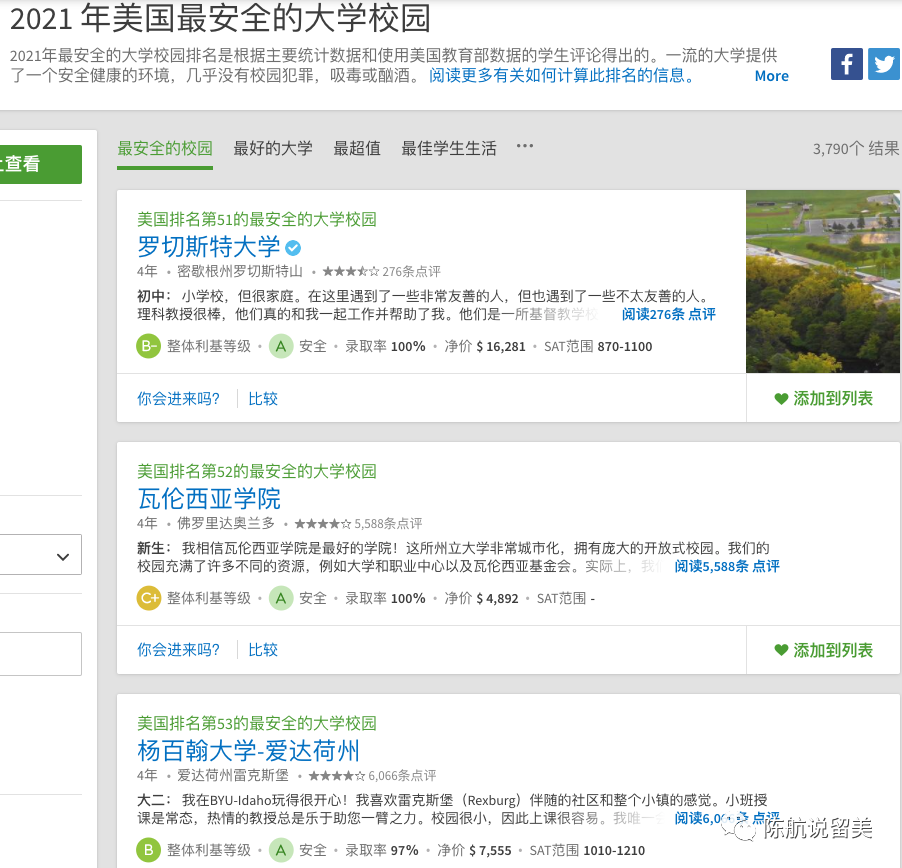This screenshot has width=902, height=868.
Task: Click 佛罗里达奥兰多 location text
Action: 226,523
